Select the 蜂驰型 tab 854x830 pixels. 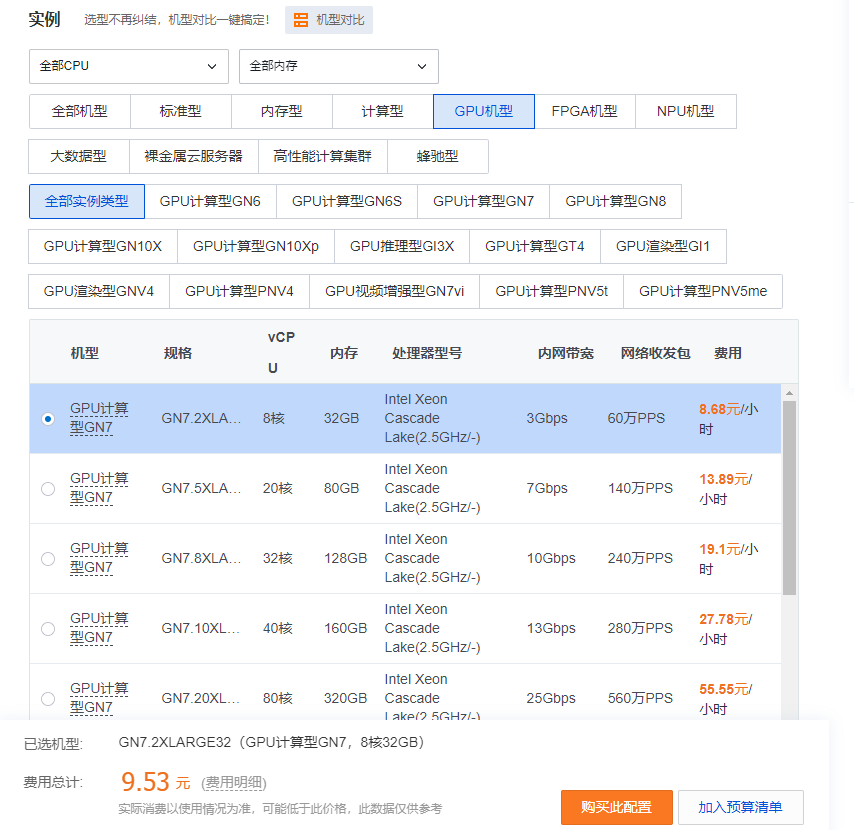(438, 157)
